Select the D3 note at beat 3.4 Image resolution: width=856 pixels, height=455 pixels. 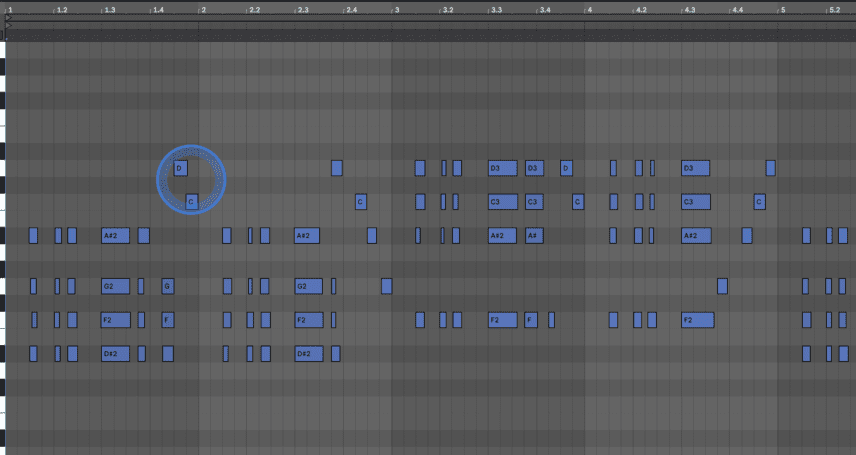click(534, 168)
